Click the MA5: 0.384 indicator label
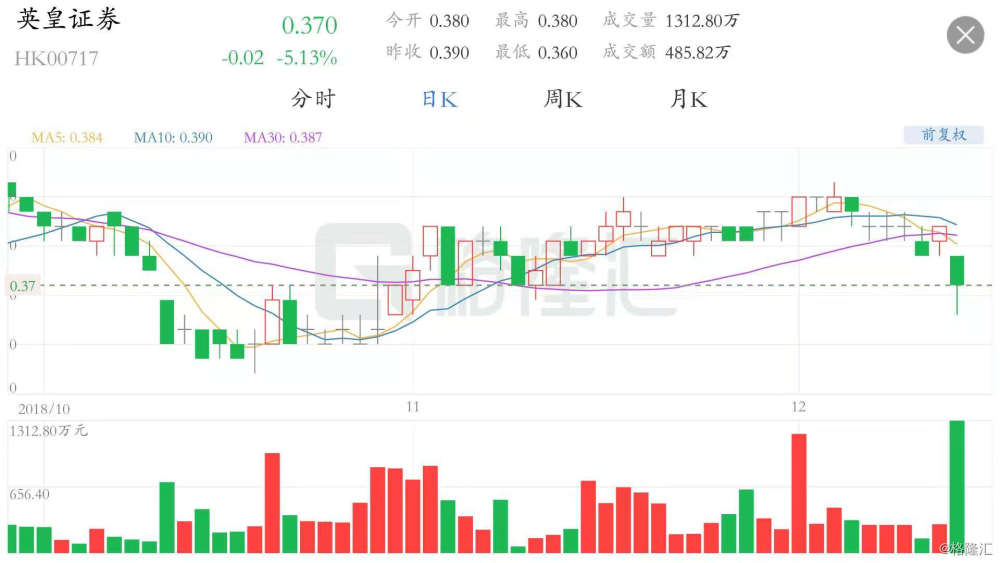 coord(67,137)
